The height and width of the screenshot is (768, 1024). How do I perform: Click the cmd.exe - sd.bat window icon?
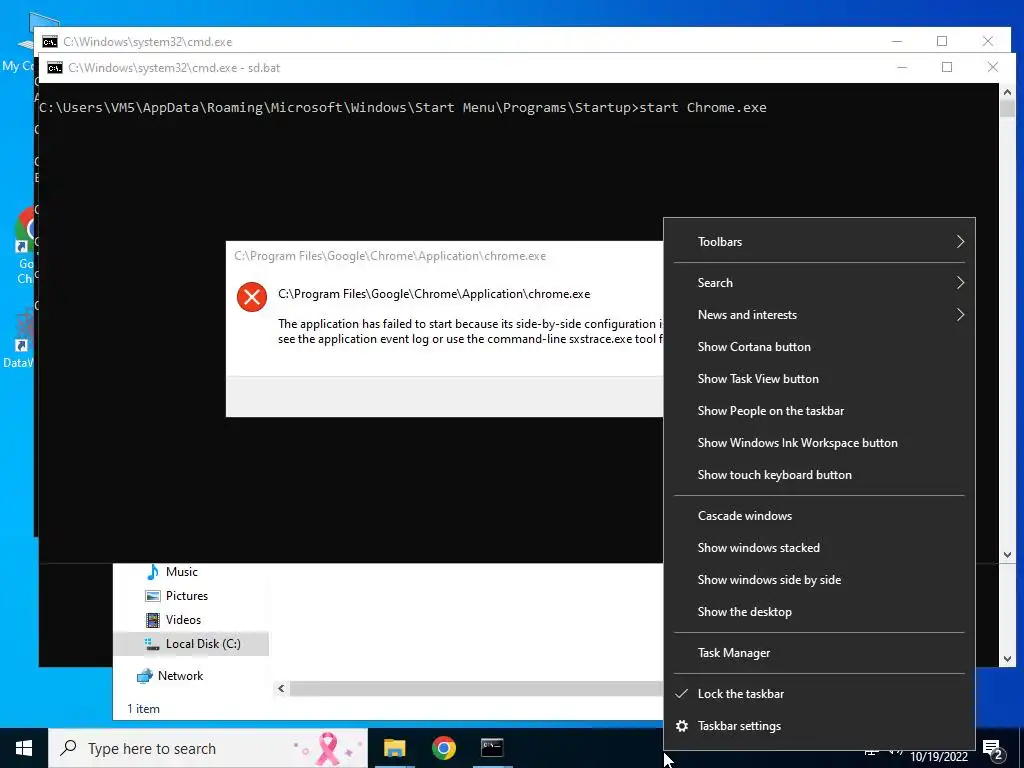[x=55, y=68]
